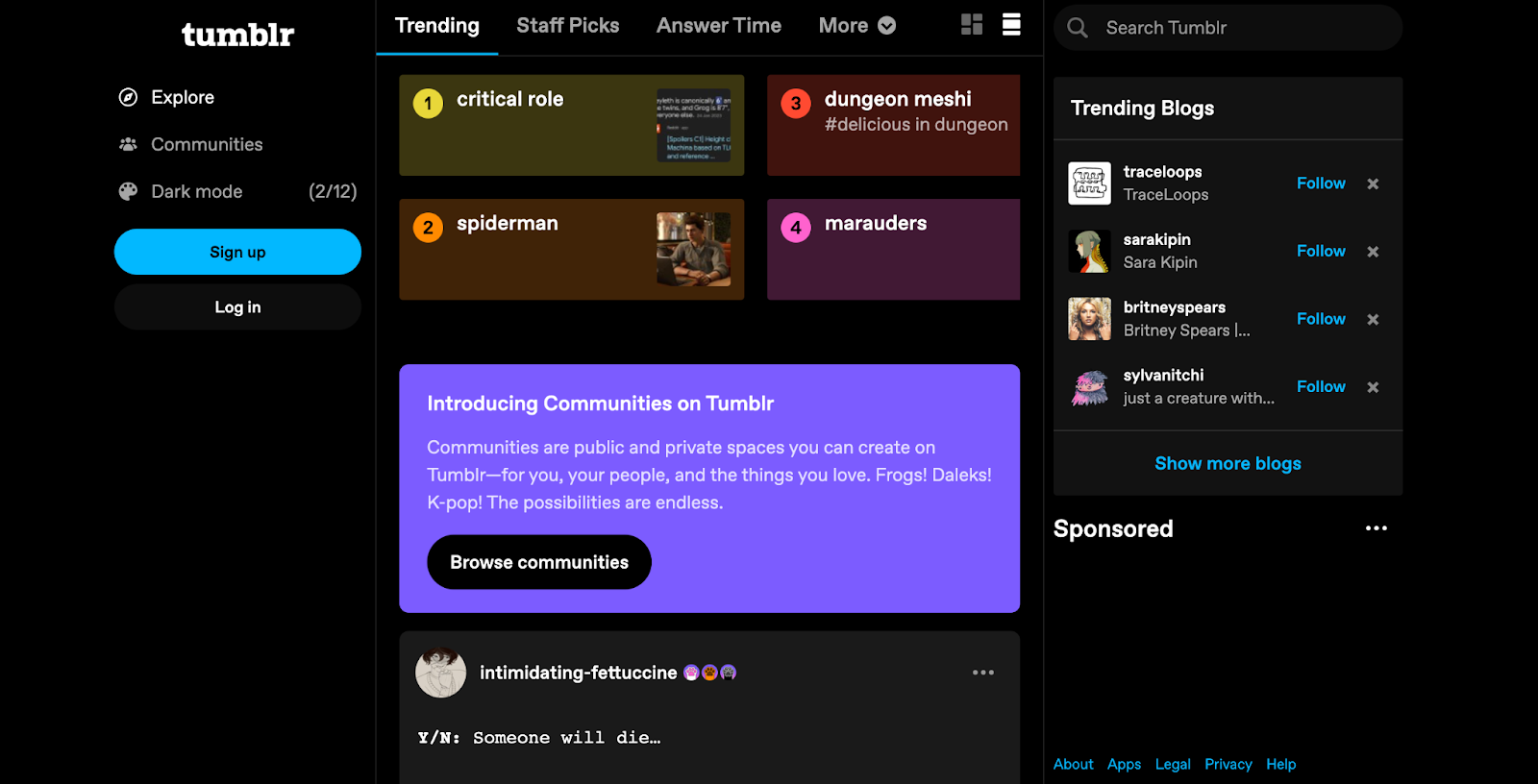Click the britneyspears blog name
Screen dimensions: 1538x784
[1174, 307]
